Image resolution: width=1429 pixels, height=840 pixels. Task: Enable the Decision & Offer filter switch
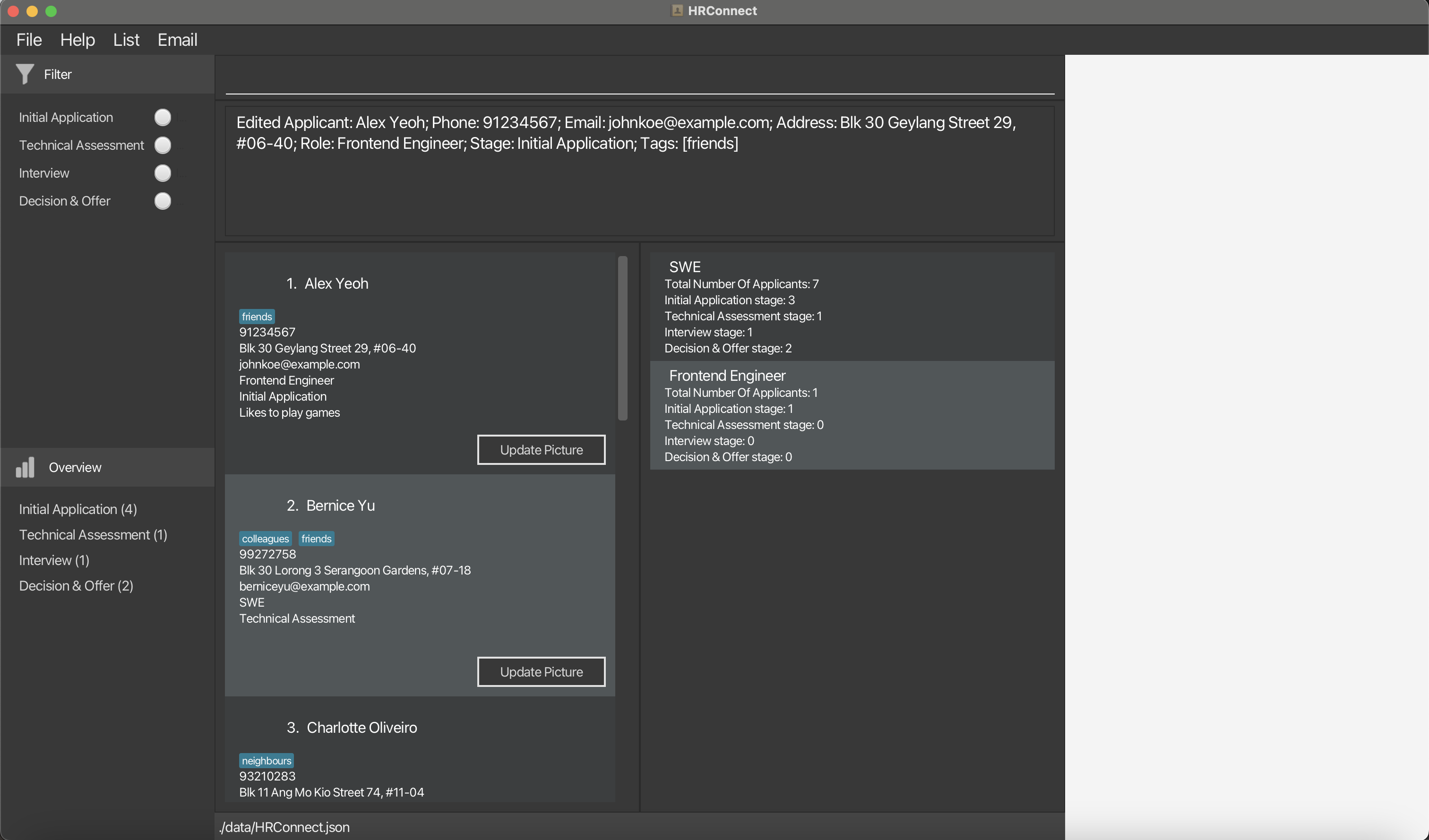click(x=163, y=201)
